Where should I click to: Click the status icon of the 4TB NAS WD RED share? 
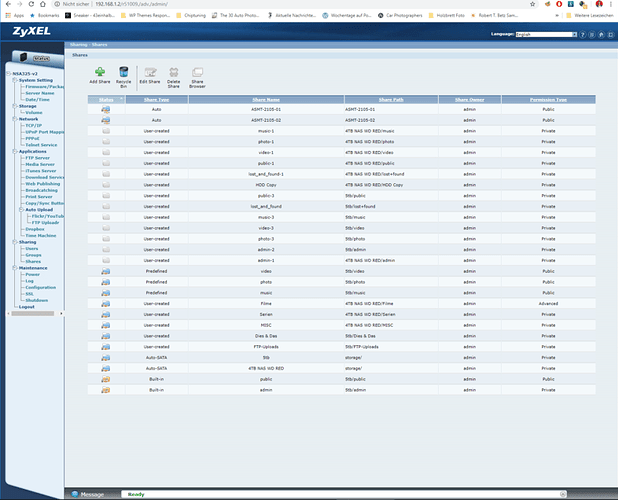coord(106,368)
